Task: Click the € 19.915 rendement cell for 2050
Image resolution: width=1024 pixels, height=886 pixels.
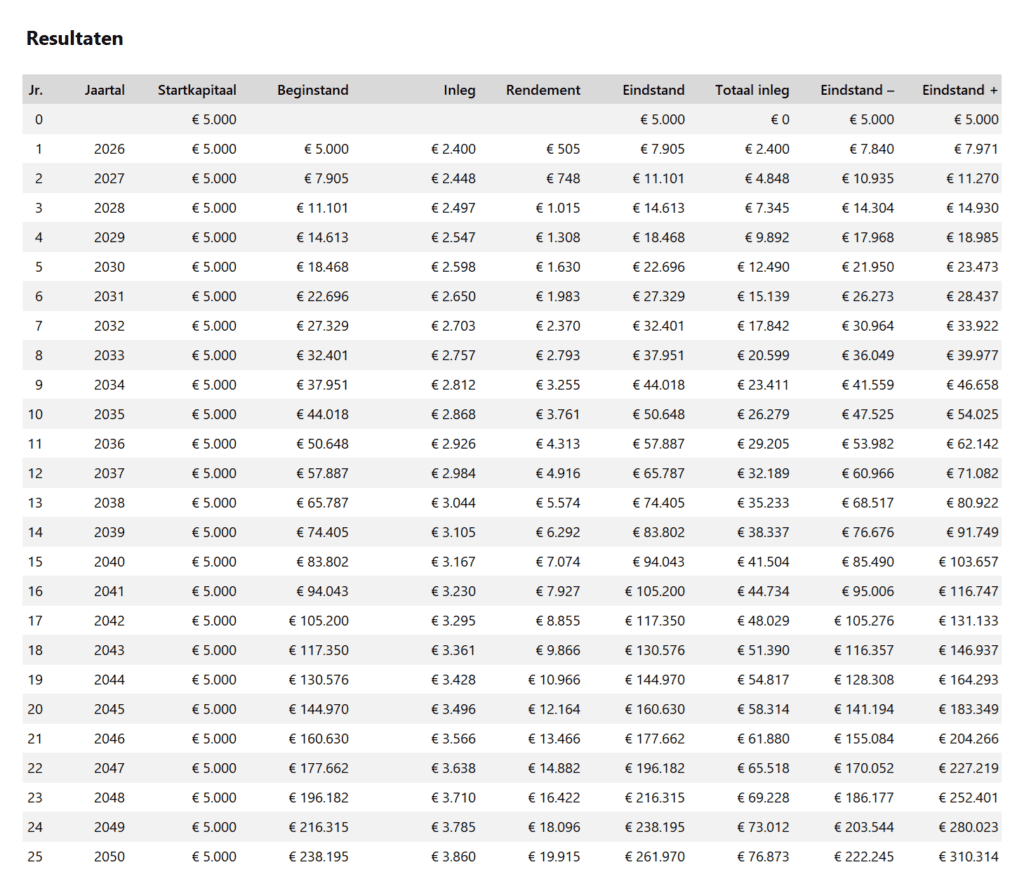Action: 553,856
